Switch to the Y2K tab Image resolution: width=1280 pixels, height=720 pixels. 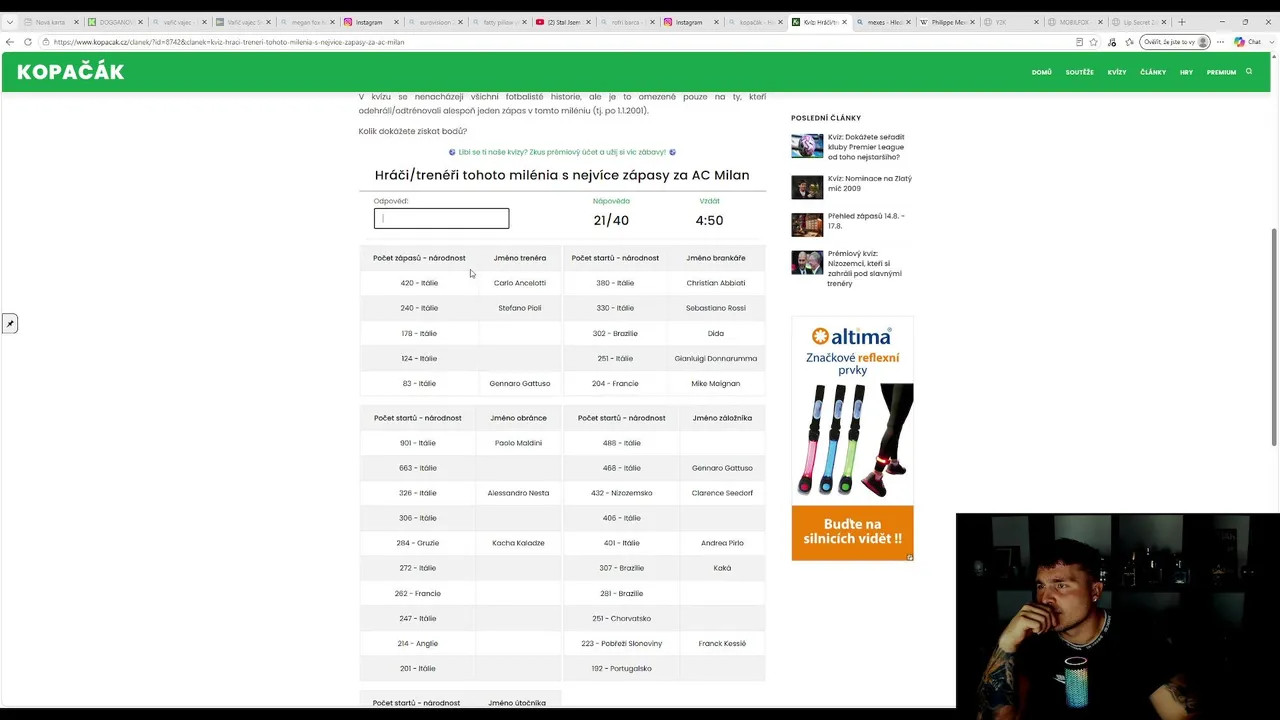coord(1010,22)
